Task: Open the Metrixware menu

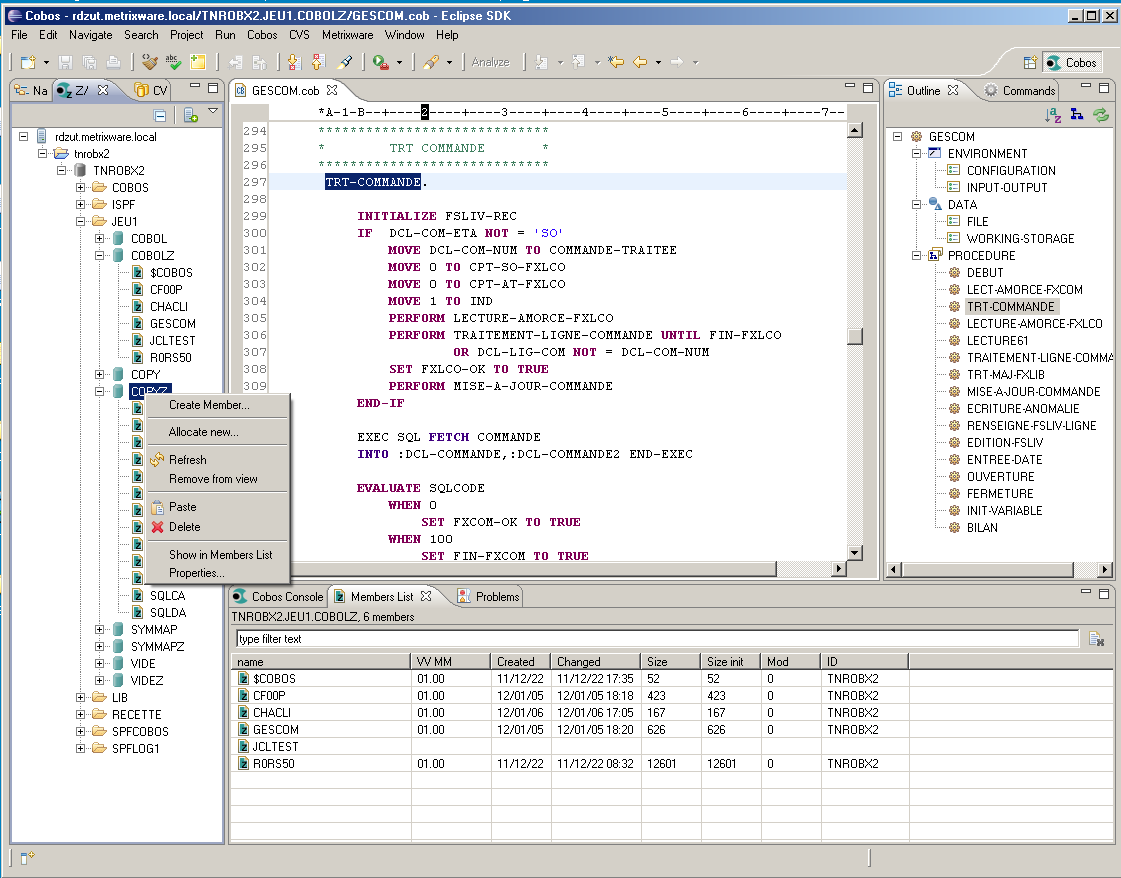Action: [x=347, y=34]
